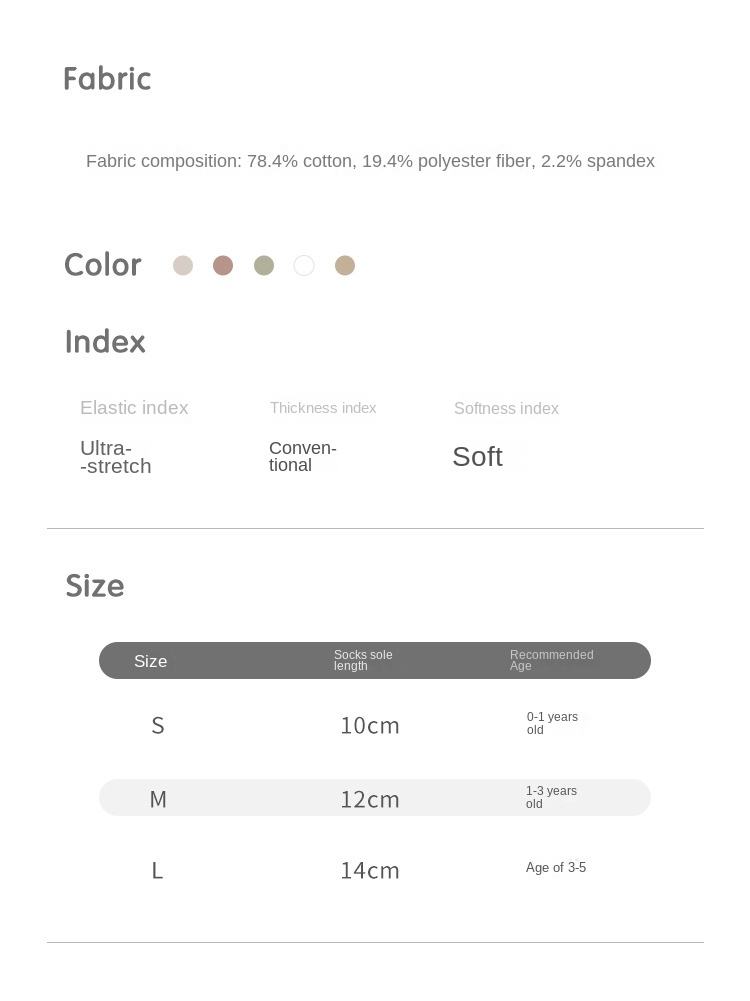Click the Index section heading
The height and width of the screenshot is (1001, 750).
click(105, 342)
